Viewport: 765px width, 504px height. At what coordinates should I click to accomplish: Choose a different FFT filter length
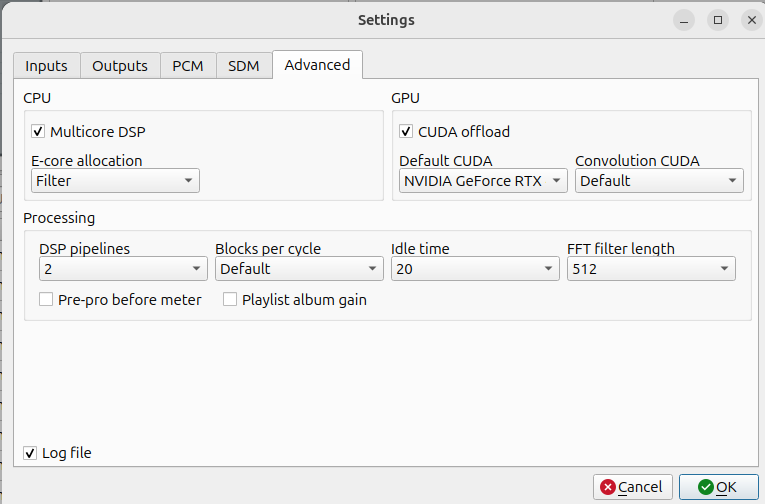click(x=651, y=269)
